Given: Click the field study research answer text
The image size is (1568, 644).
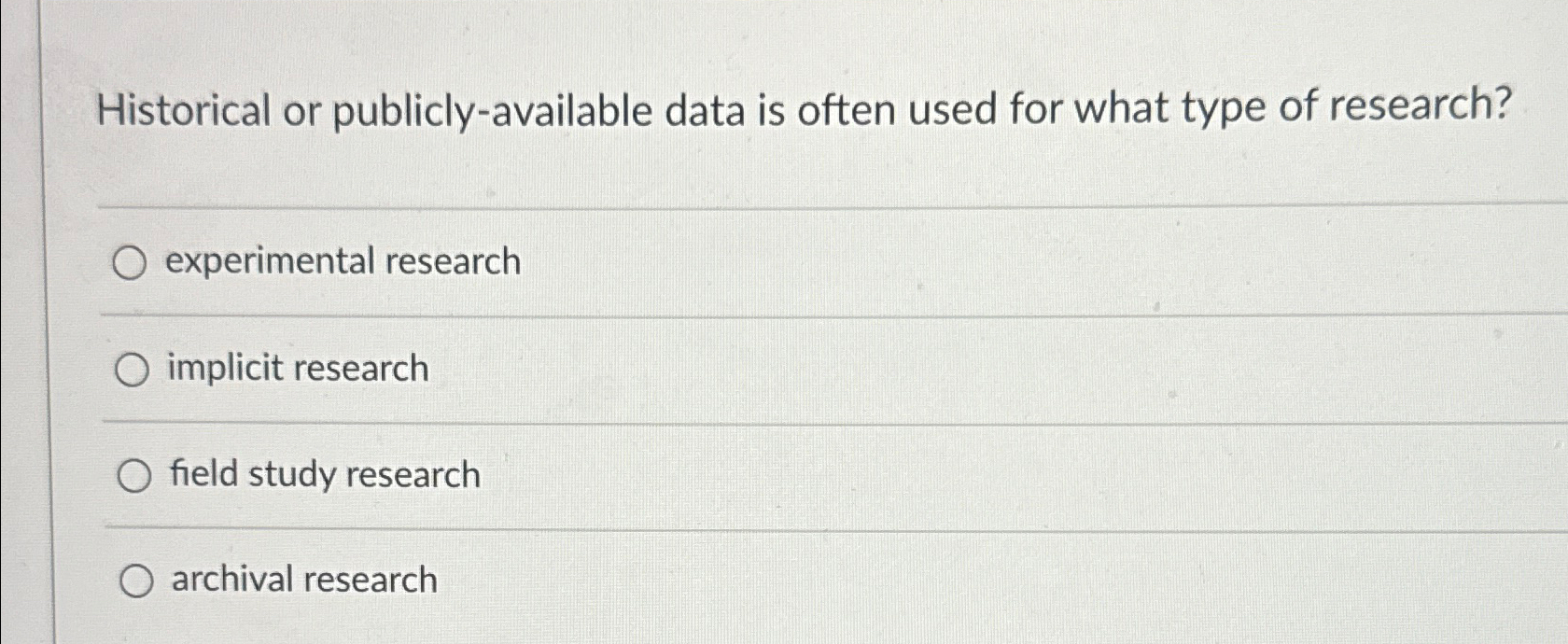Looking at the screenshot, I should click(x=322, y=474).
